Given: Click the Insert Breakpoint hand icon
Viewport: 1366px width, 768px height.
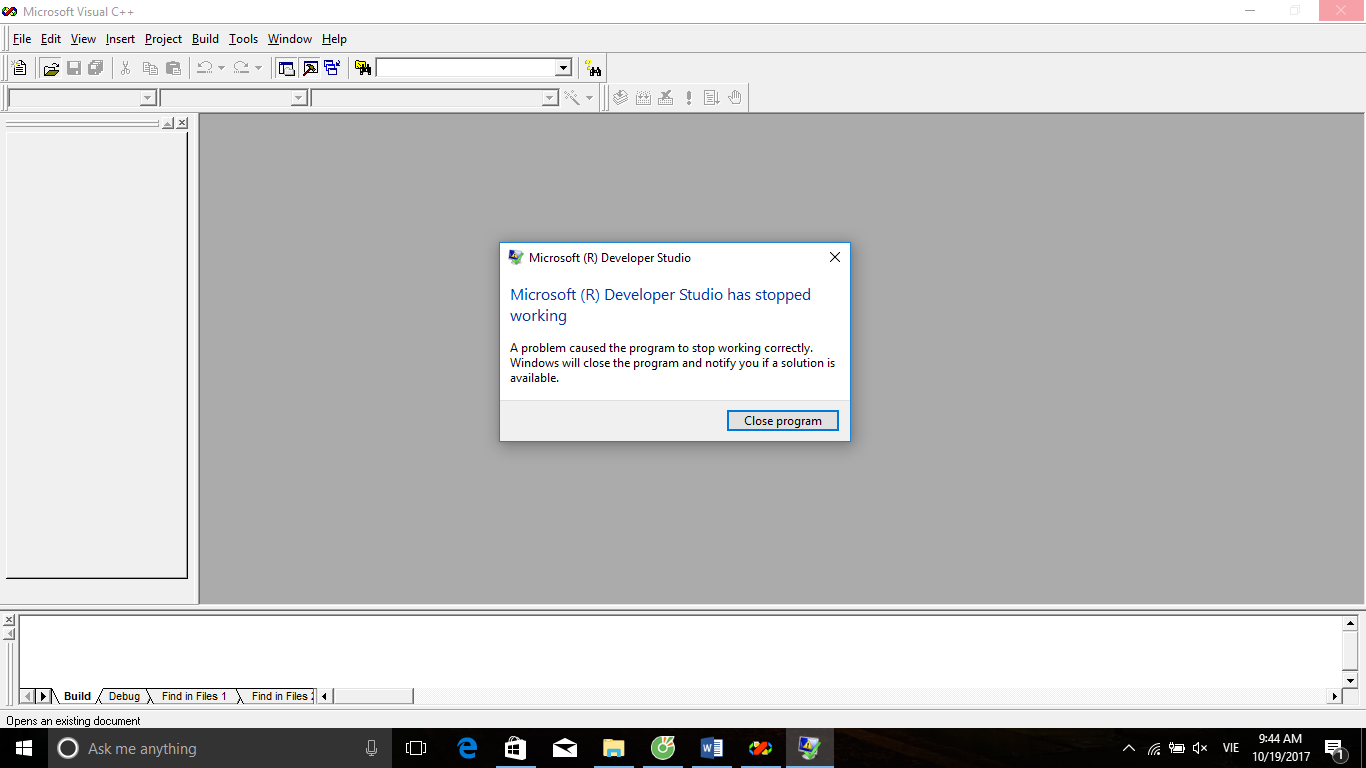Looking at the screenshot, I should tap(735, 98).
